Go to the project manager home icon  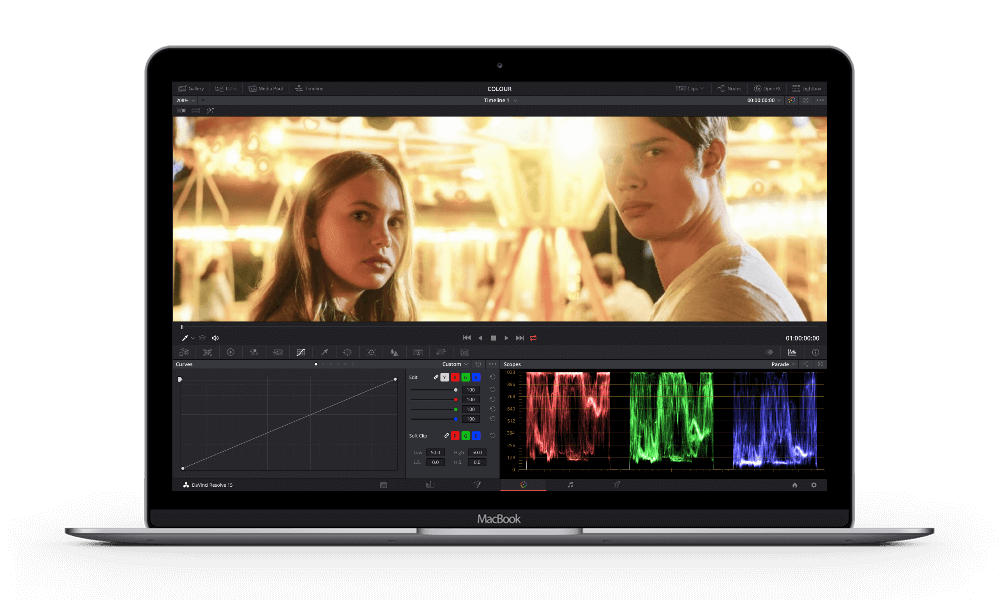(x=795, y=484)
